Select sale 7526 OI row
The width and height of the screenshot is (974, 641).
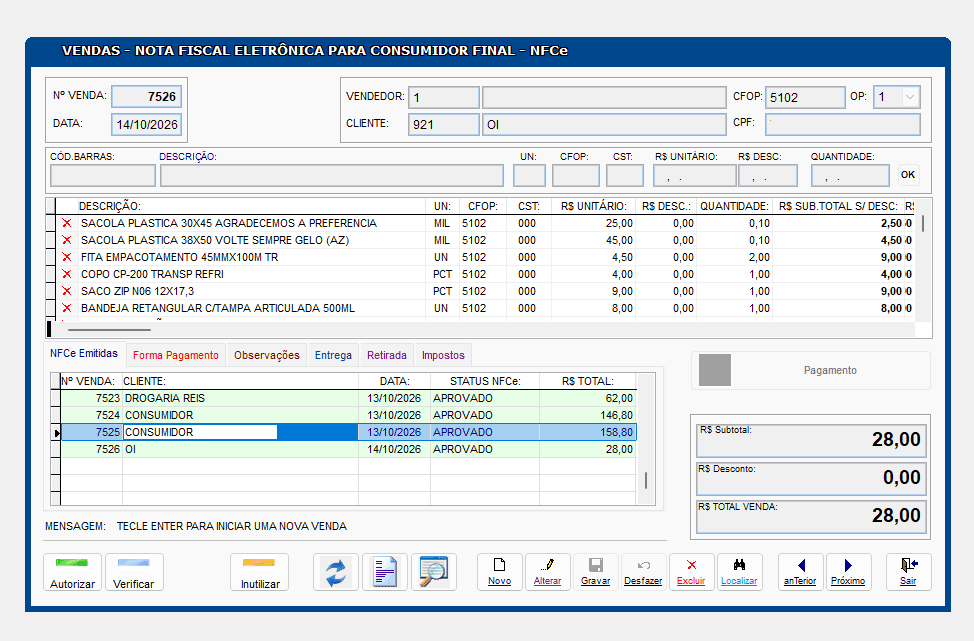(x=348, y=449)
